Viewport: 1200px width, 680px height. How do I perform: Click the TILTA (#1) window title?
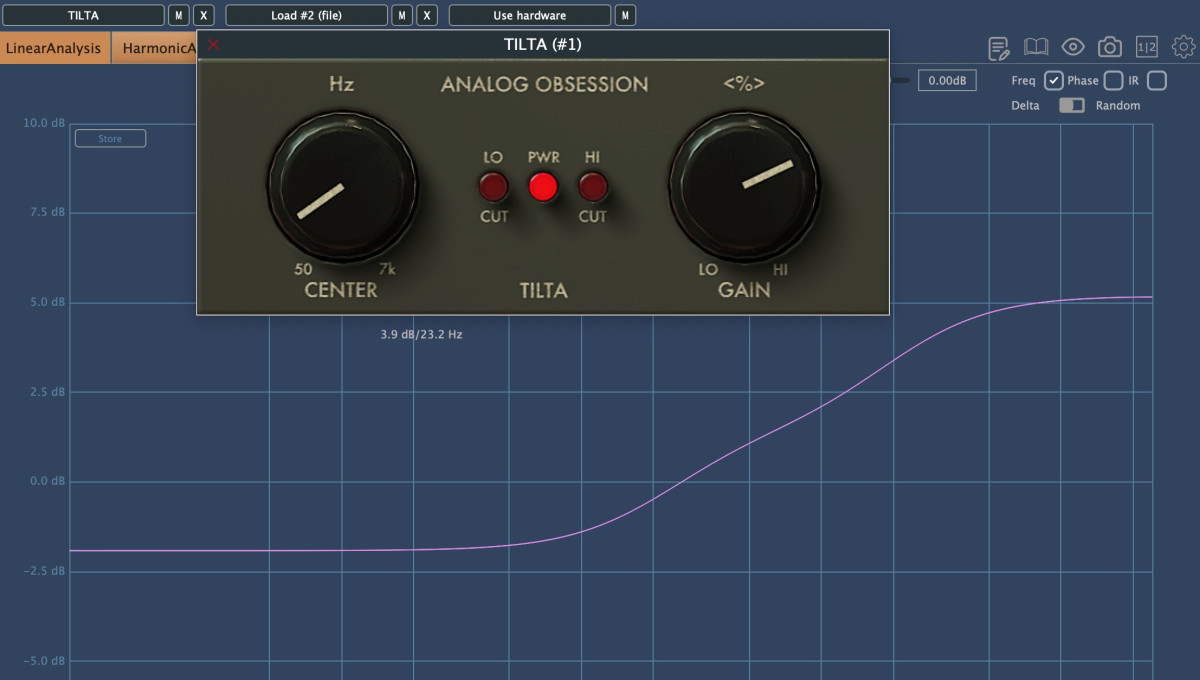point(543,44)
